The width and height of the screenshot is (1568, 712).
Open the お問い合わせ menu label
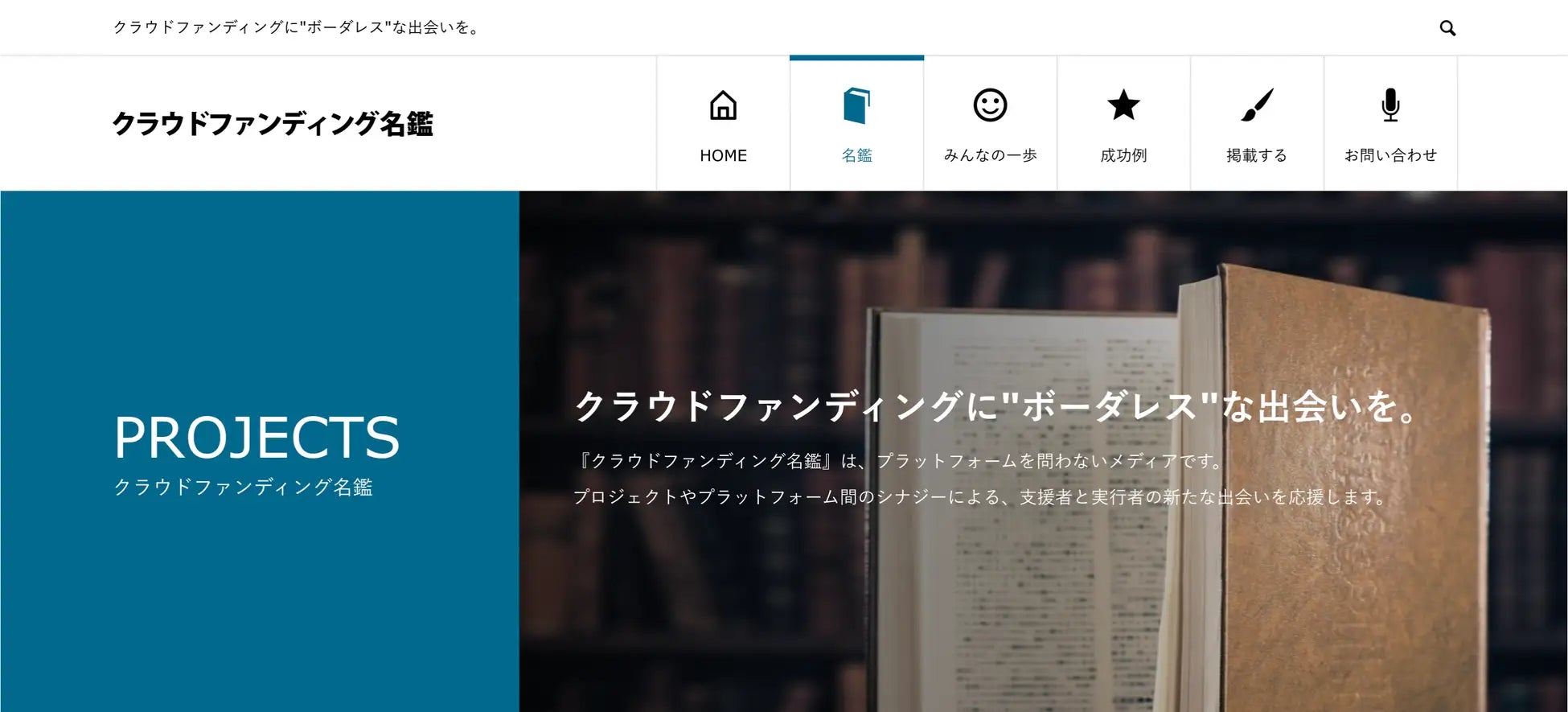coord(1390,155)
